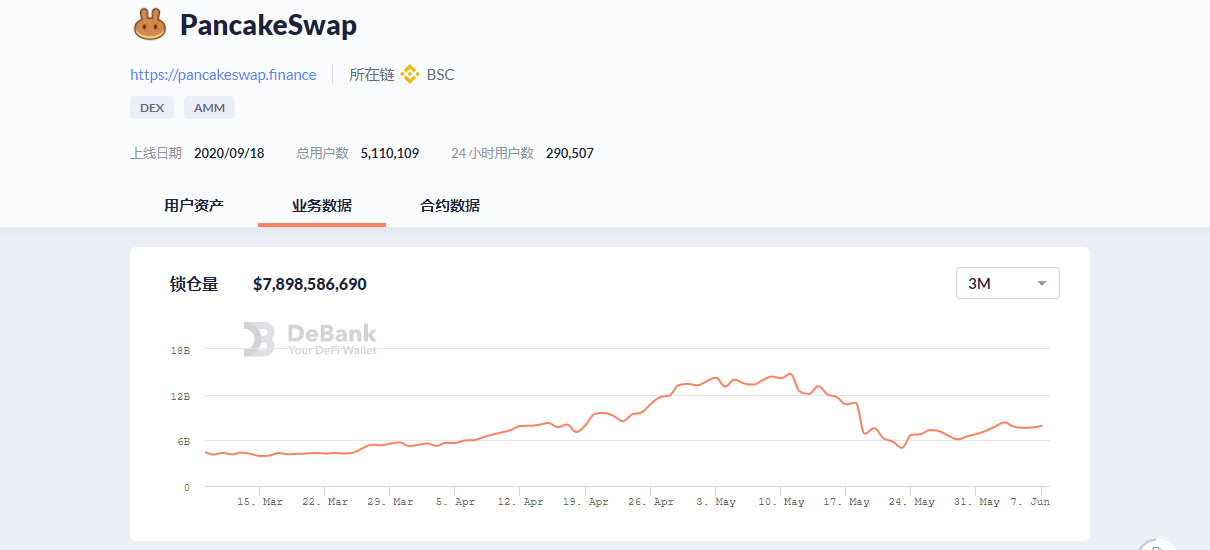Click the 12B y-axis label
The image size is (1210, 550).
pos(180,397)
